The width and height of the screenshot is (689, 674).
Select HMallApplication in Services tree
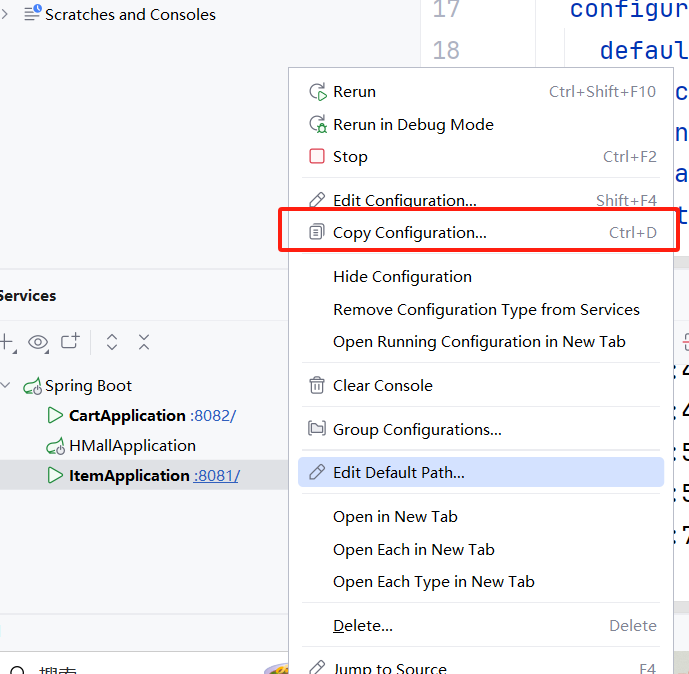(x=132, y=446)
